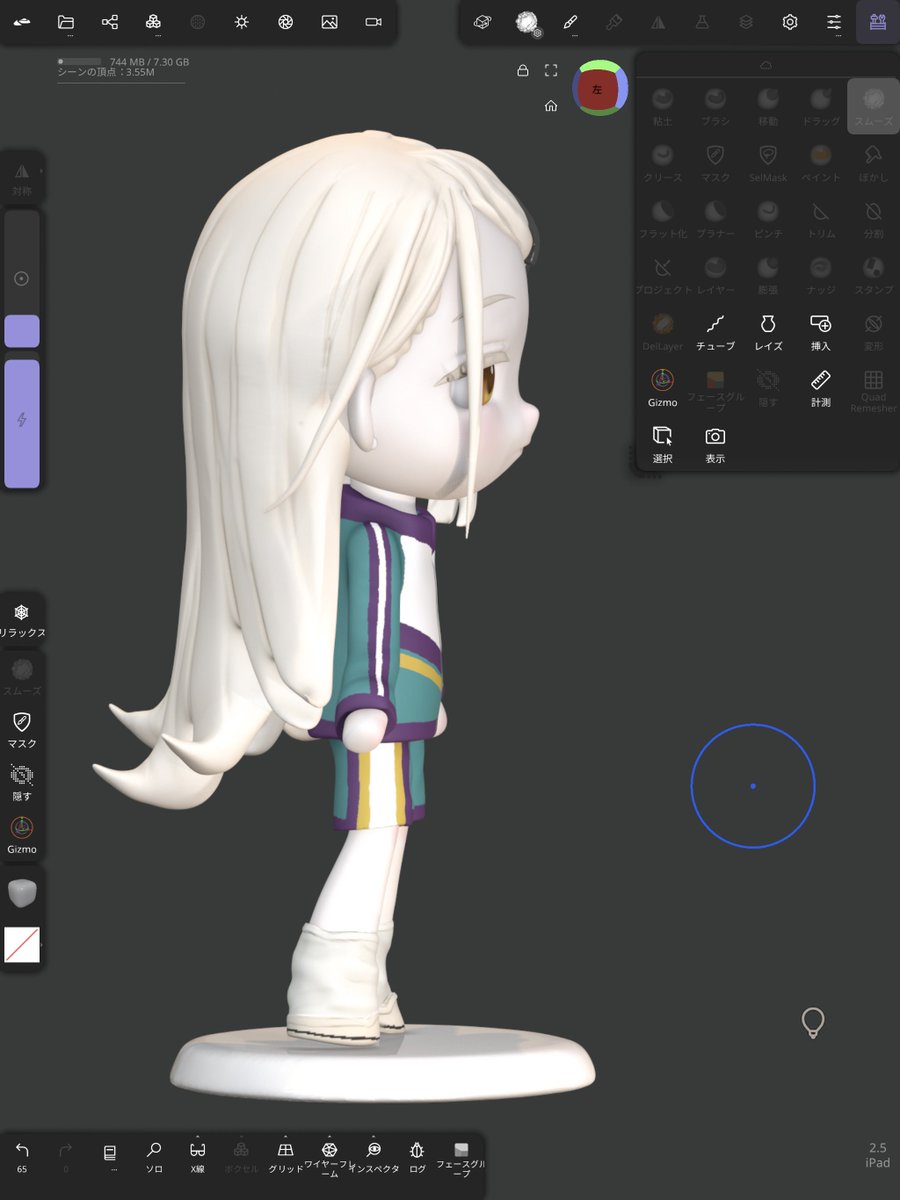900x1200 pixels.
Task: Open インスペクタ inspector
Action: [x=374, y=1157]
